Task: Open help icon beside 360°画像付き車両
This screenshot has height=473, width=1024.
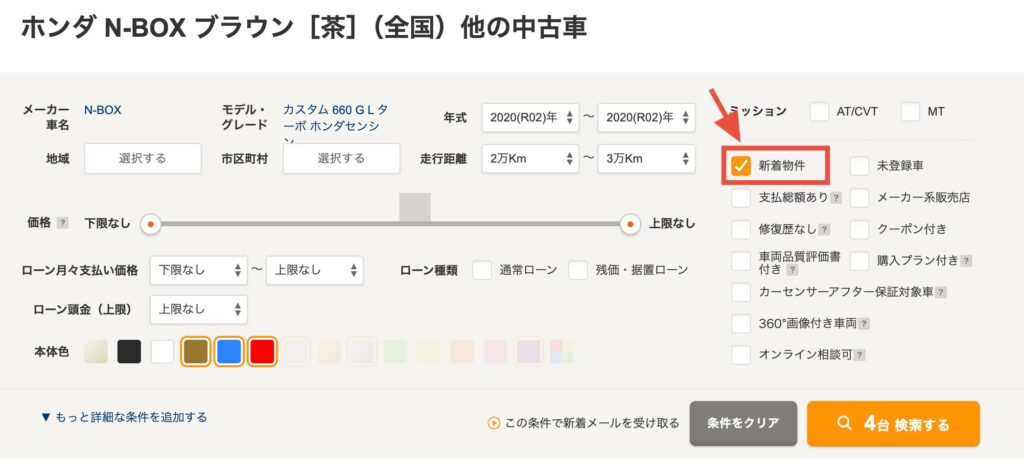Action: pyautogui.click(x=863, y=323)
